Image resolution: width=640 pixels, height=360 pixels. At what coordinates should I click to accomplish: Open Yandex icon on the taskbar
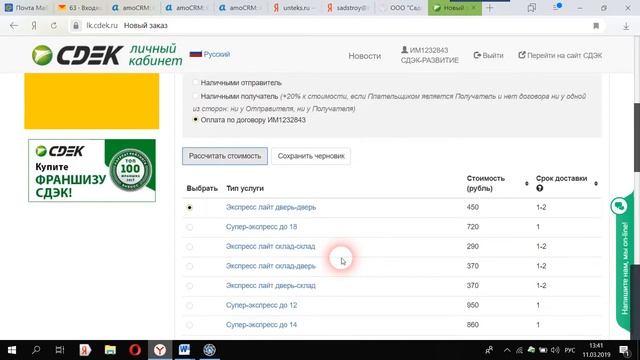pyautogui.click(x=85, y=350)
